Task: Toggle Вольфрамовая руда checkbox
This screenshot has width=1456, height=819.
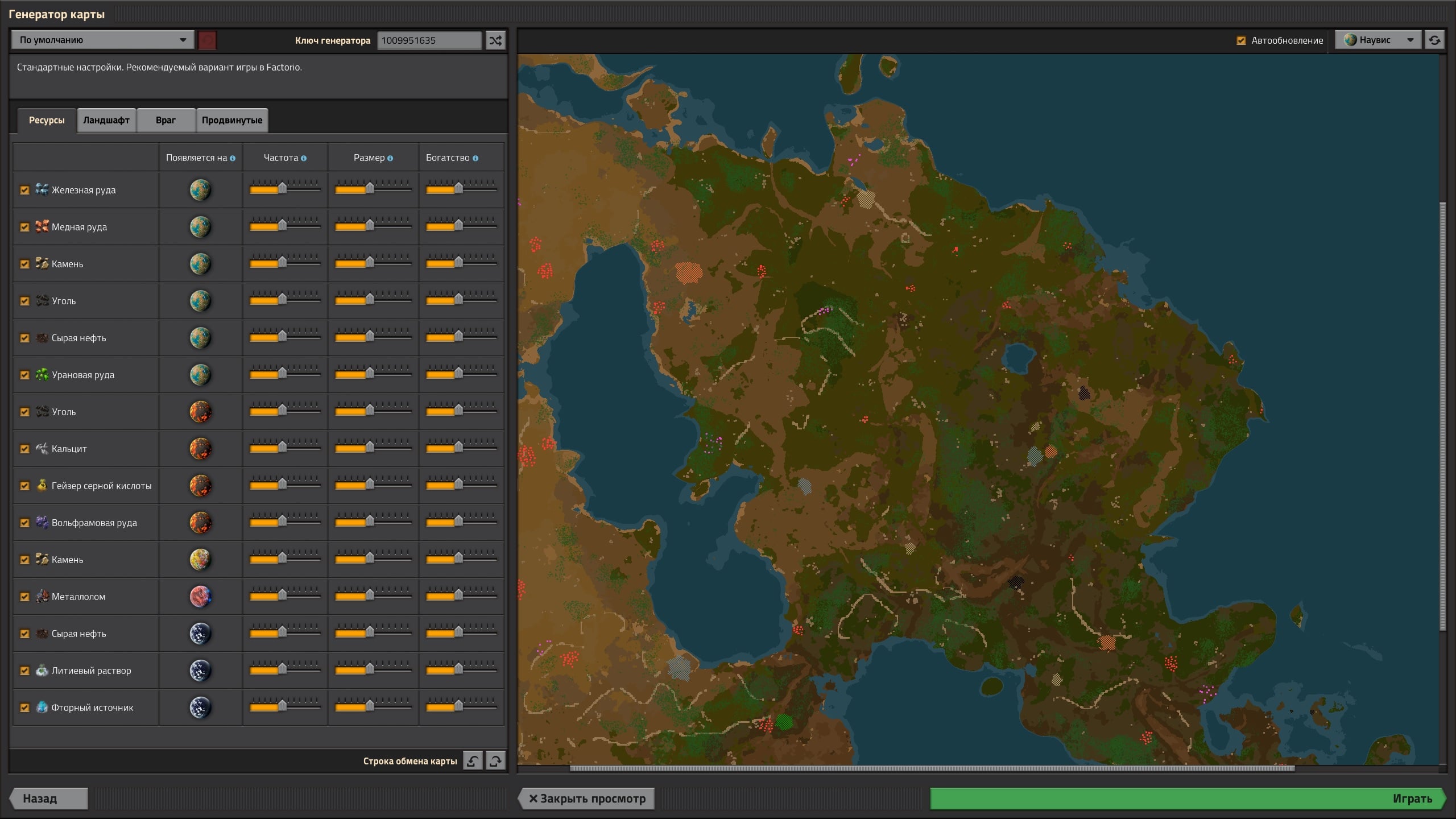Action: pyautogui.click(x=24, y=523)
